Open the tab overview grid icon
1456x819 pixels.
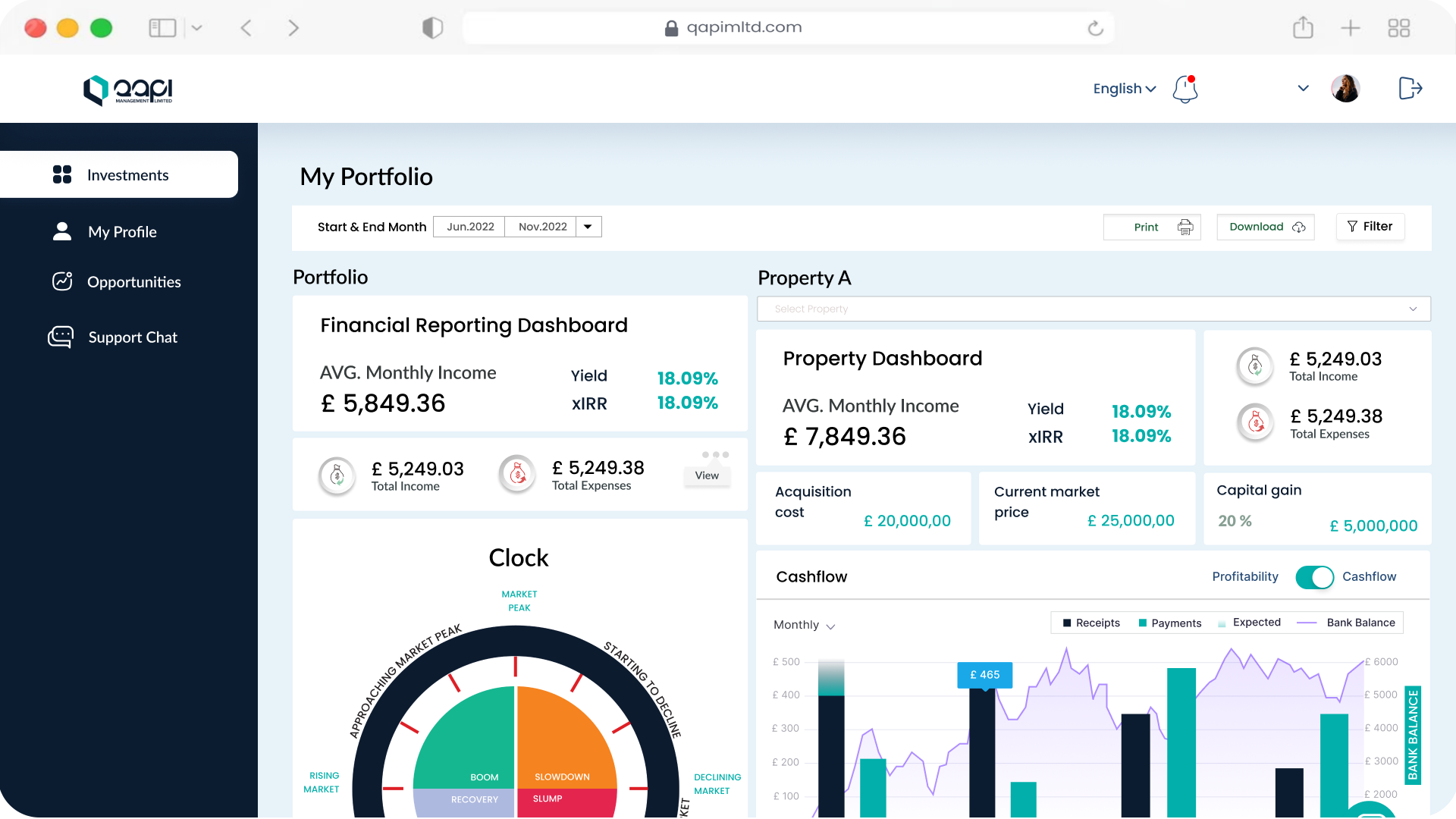coord(1398,28)
